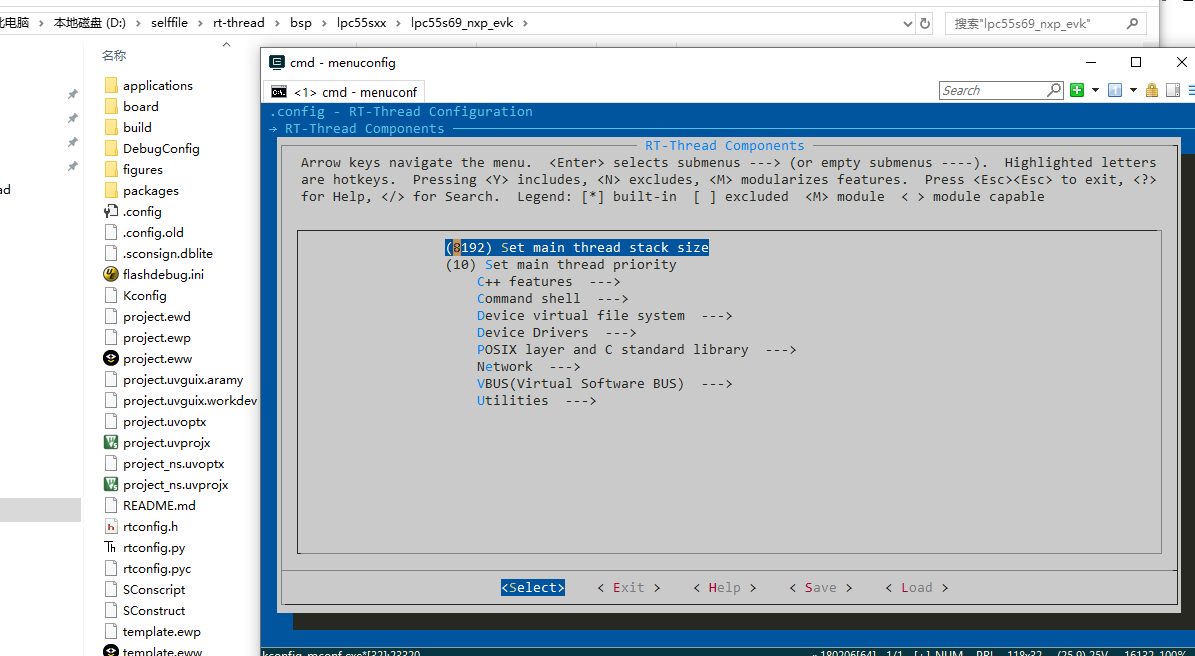This screenshot has height=656, width=1195.
Task: Select the DebugConfig folder icon
Action: 111,149
